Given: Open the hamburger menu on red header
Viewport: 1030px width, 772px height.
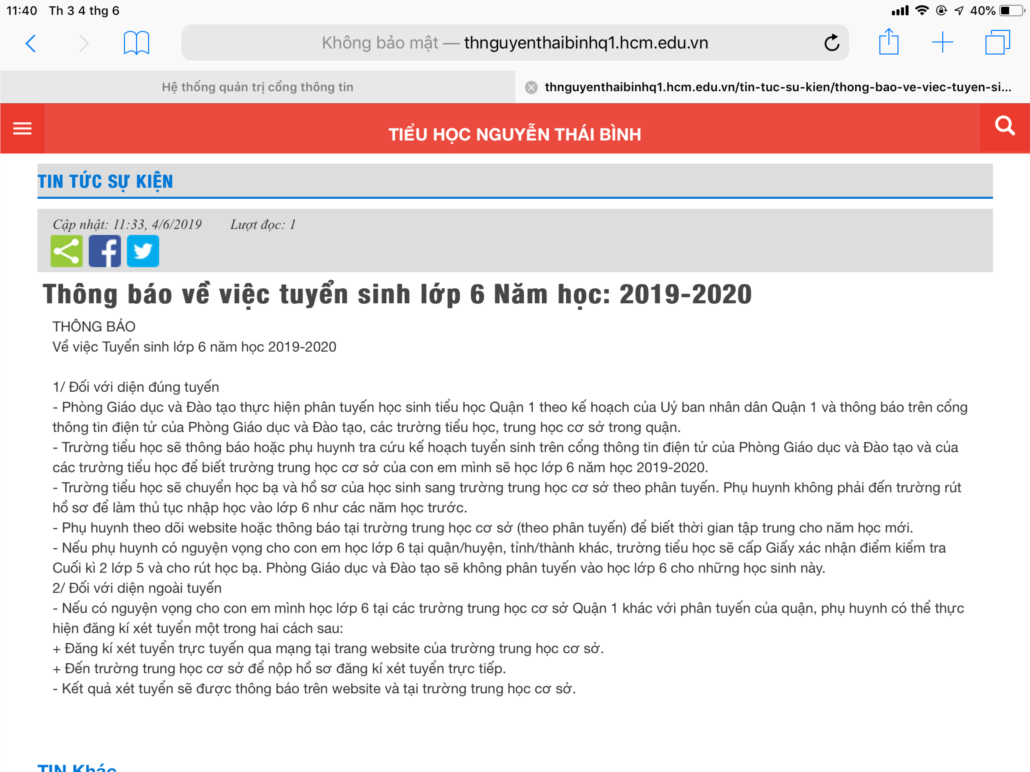Looking at the screenshot, I should (22, 128).
